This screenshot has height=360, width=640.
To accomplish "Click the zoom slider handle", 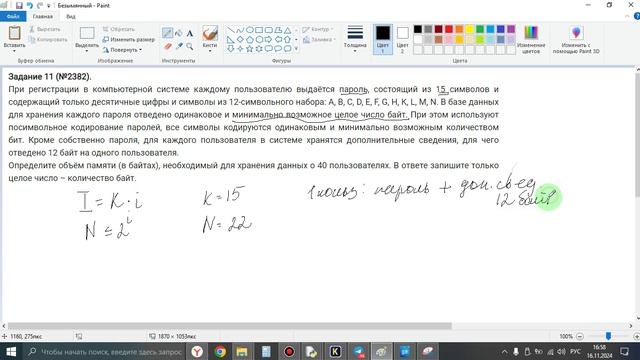I will tap(608, 336).
